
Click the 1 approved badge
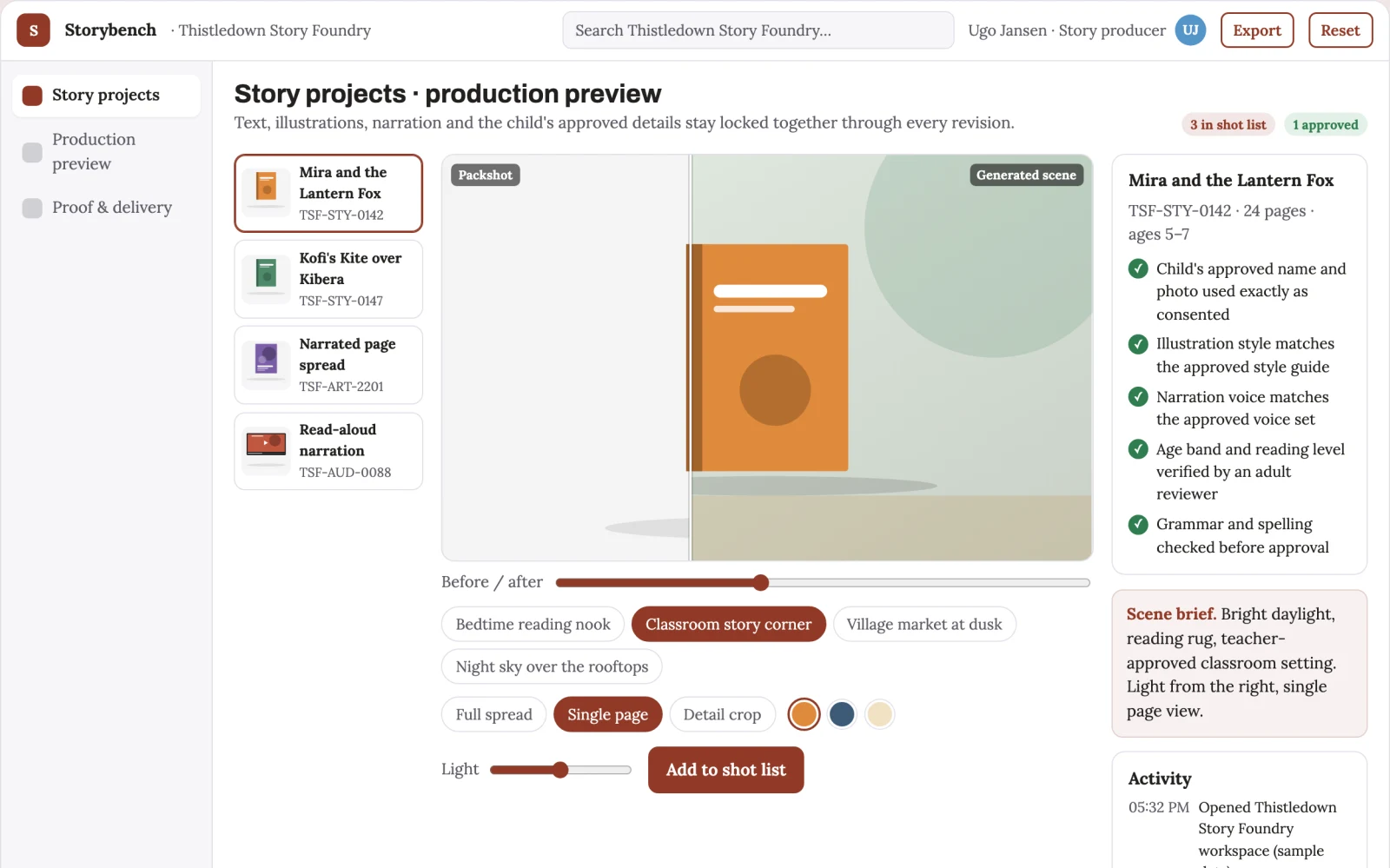[x=1325, y=125]
